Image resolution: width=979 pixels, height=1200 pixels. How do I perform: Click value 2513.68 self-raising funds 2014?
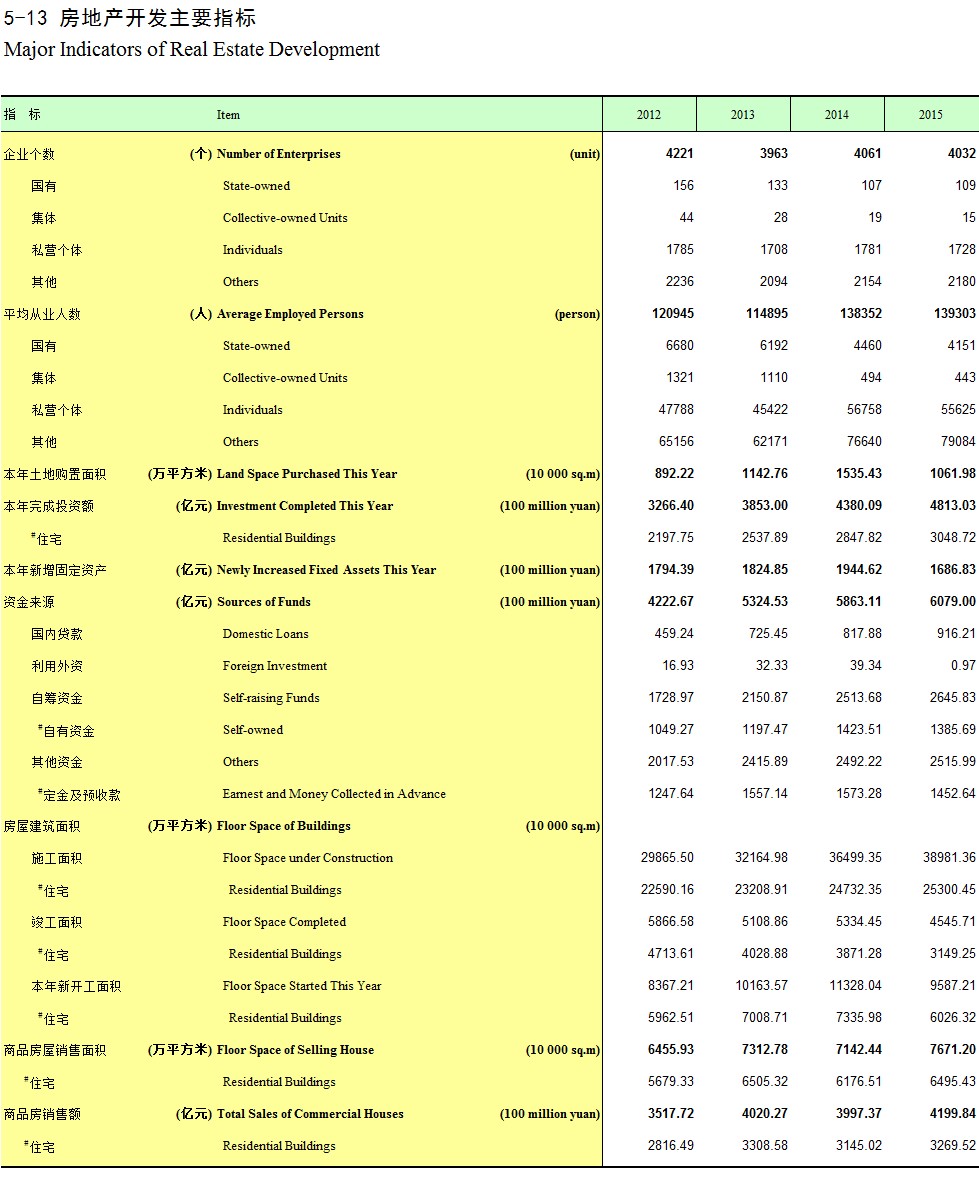pyautogui.click(x=859, y=698)
